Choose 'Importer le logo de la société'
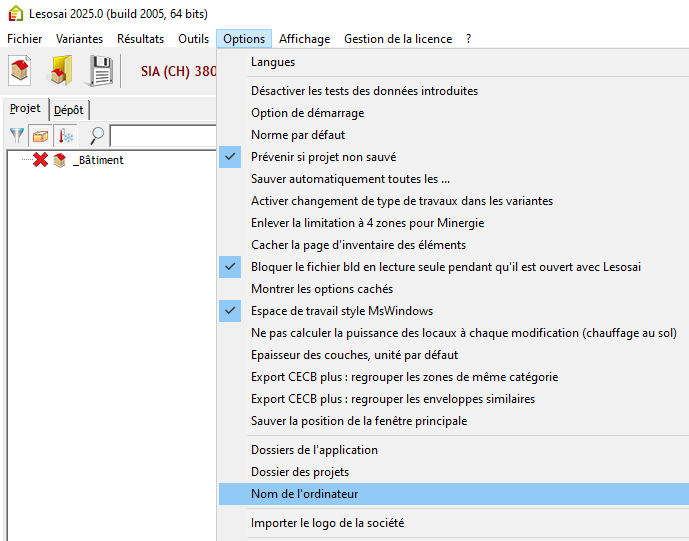 click(x=327, y=523)
